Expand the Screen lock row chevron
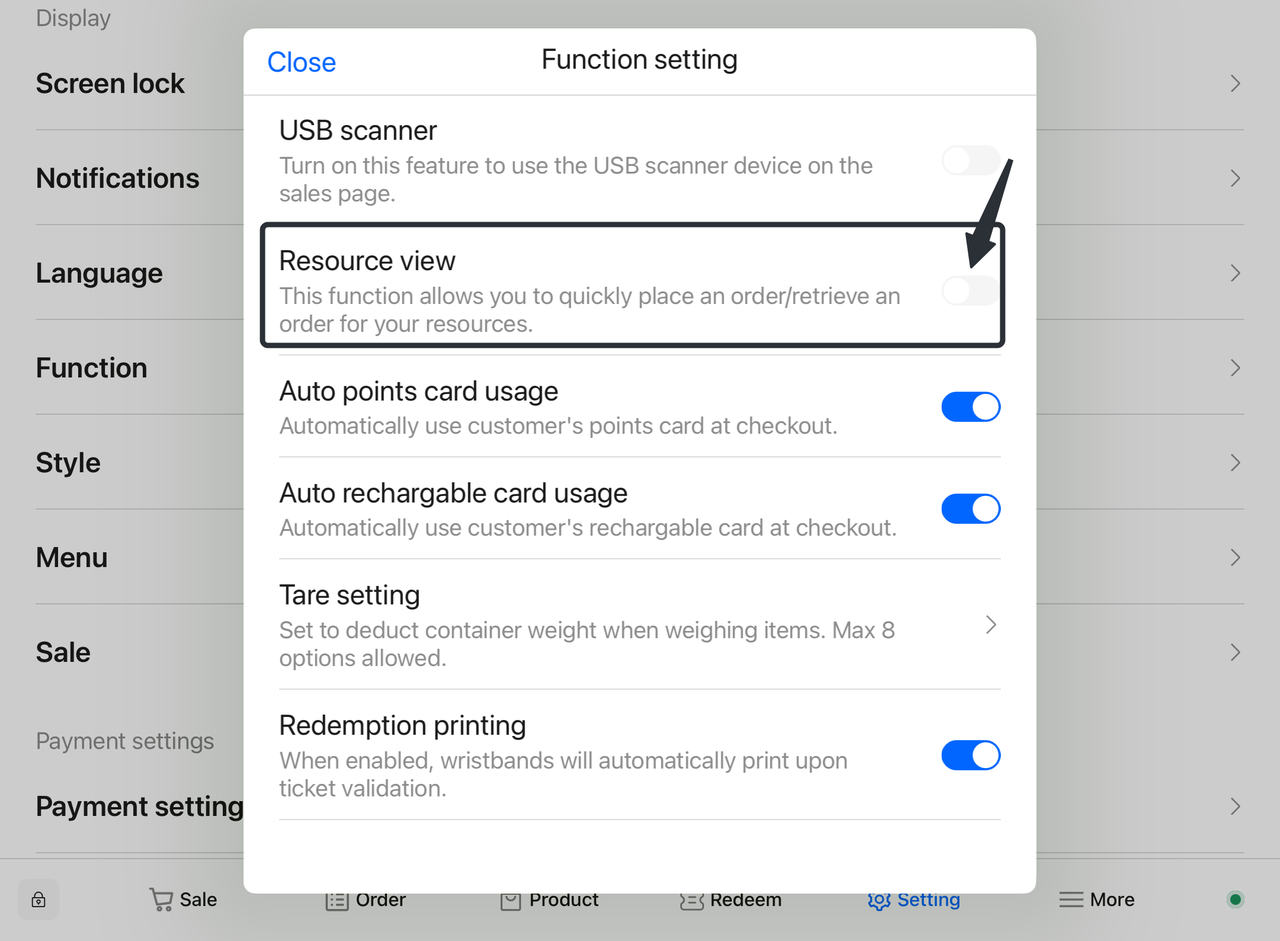Screen dimensions: 1280x941 [x=1235, y=83]
